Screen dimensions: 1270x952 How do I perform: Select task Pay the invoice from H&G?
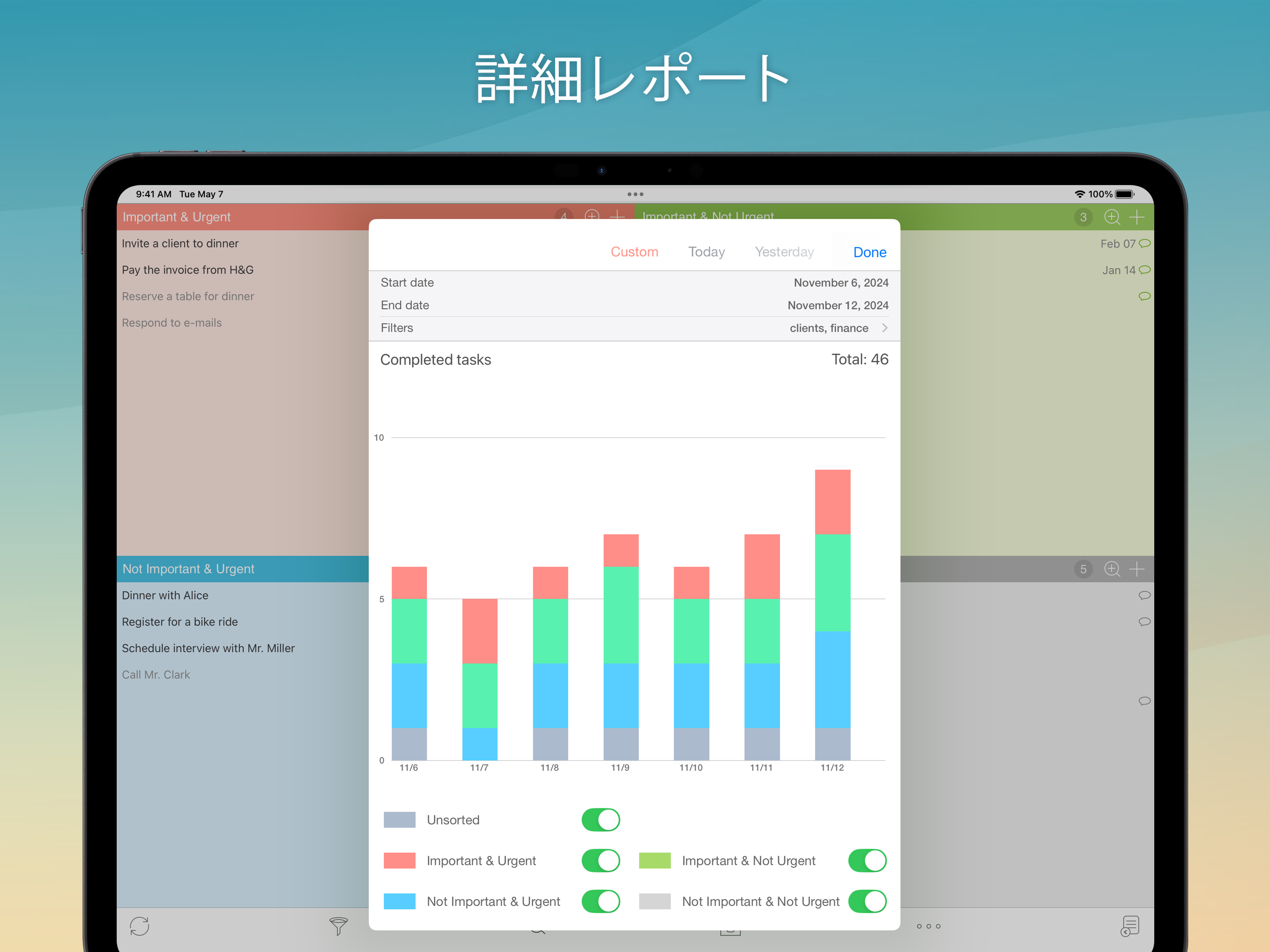(188, 270)
